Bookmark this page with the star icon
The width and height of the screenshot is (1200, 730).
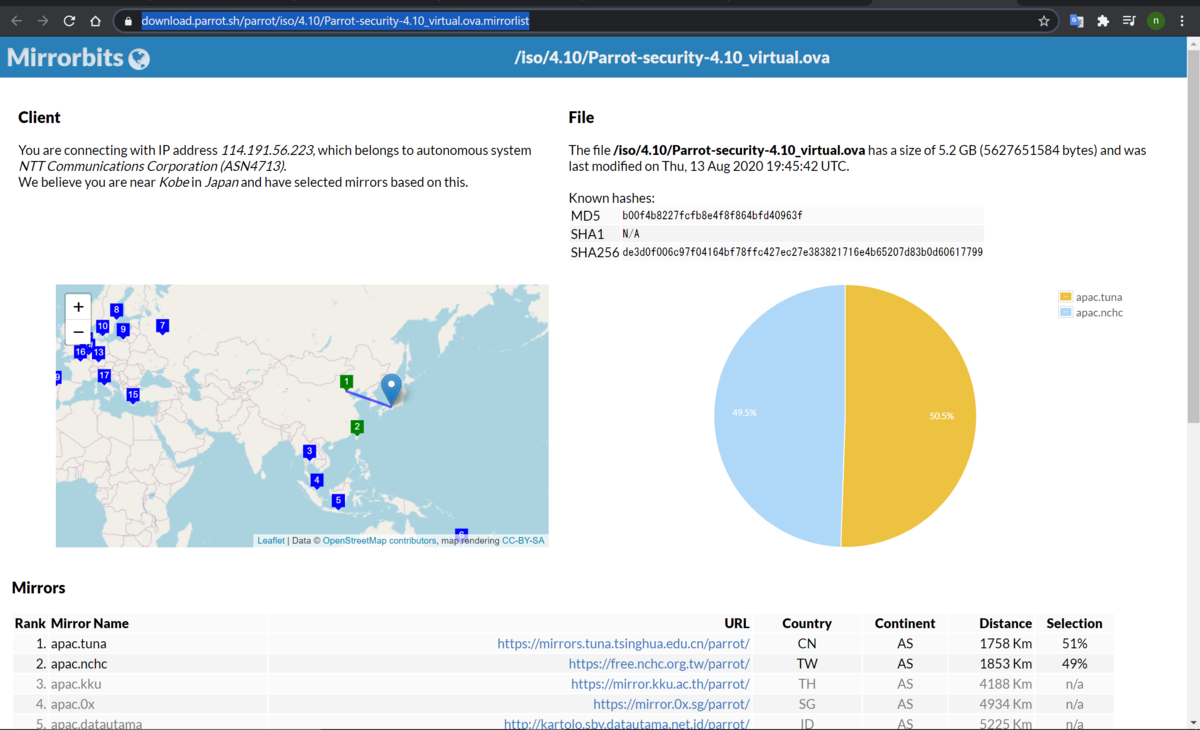pyautogui.click(x=1044, y=20)
